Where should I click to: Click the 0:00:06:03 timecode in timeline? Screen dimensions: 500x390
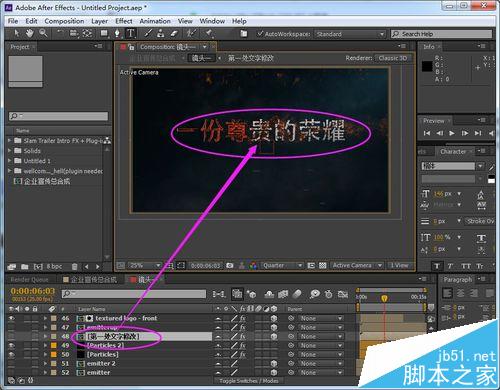click(x=32, y=291)
